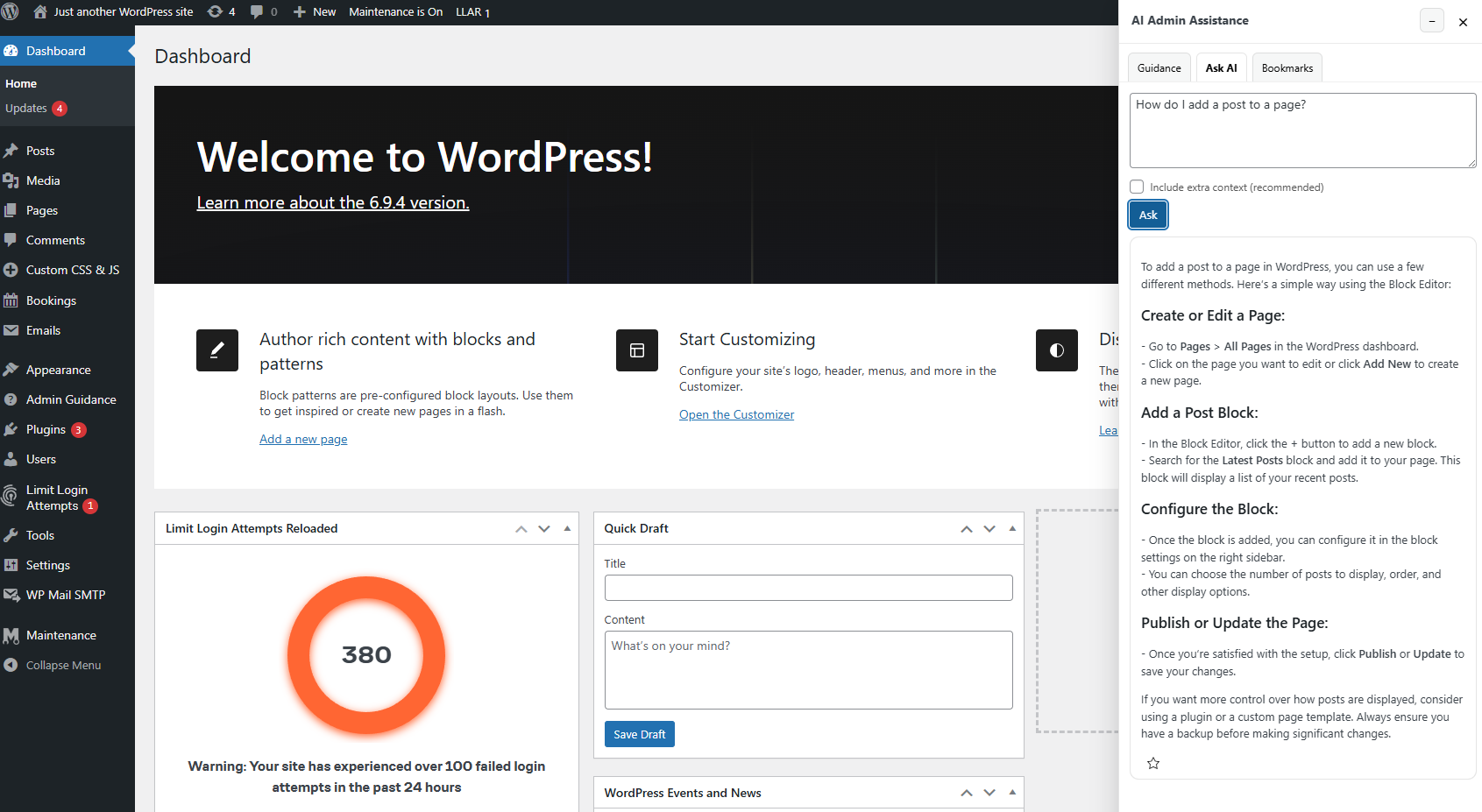Go to Updates under Dashboard
Image resolution: width=1482 pixels, height=812 pixels.
coord(36,109)
